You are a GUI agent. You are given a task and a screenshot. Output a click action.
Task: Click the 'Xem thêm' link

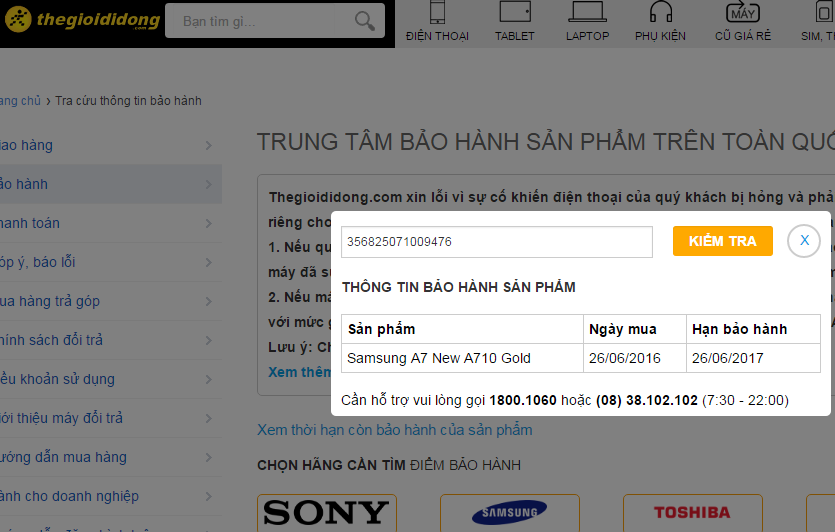point(299,372)
